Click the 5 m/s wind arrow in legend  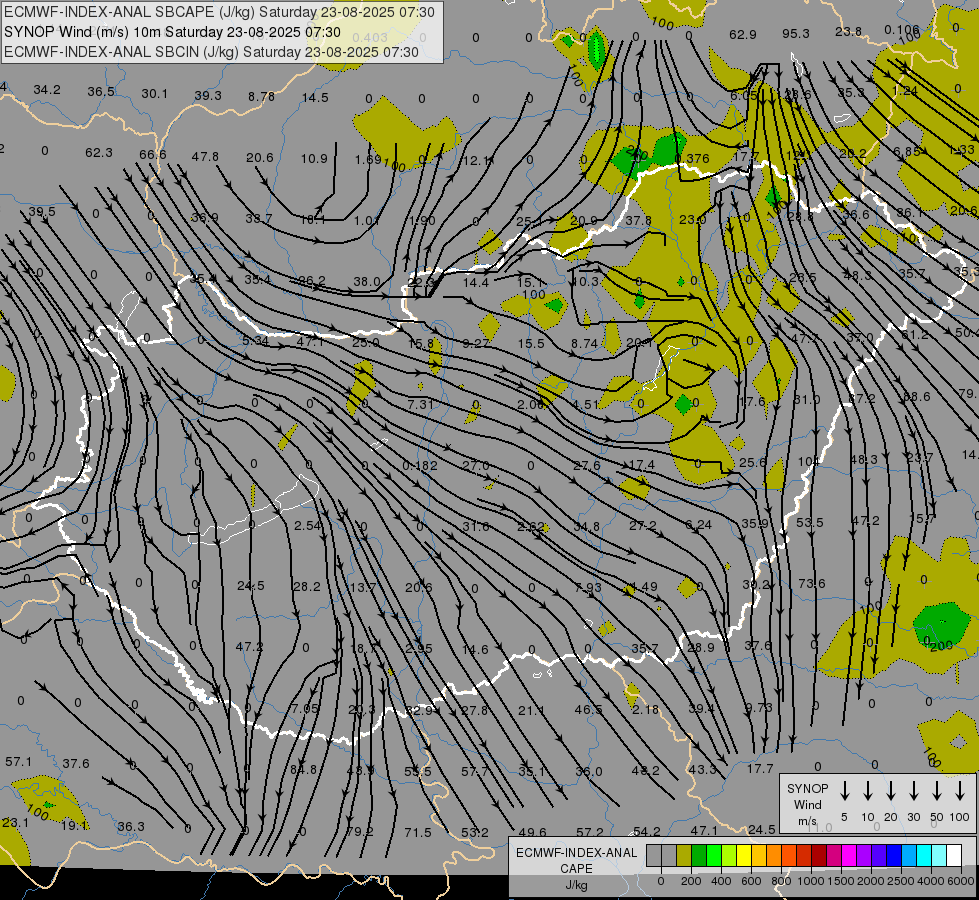pyautogui.click(x=844, y=790)
